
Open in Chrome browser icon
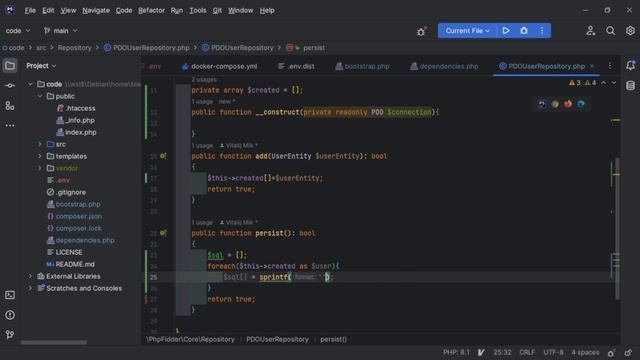point(555,104)
